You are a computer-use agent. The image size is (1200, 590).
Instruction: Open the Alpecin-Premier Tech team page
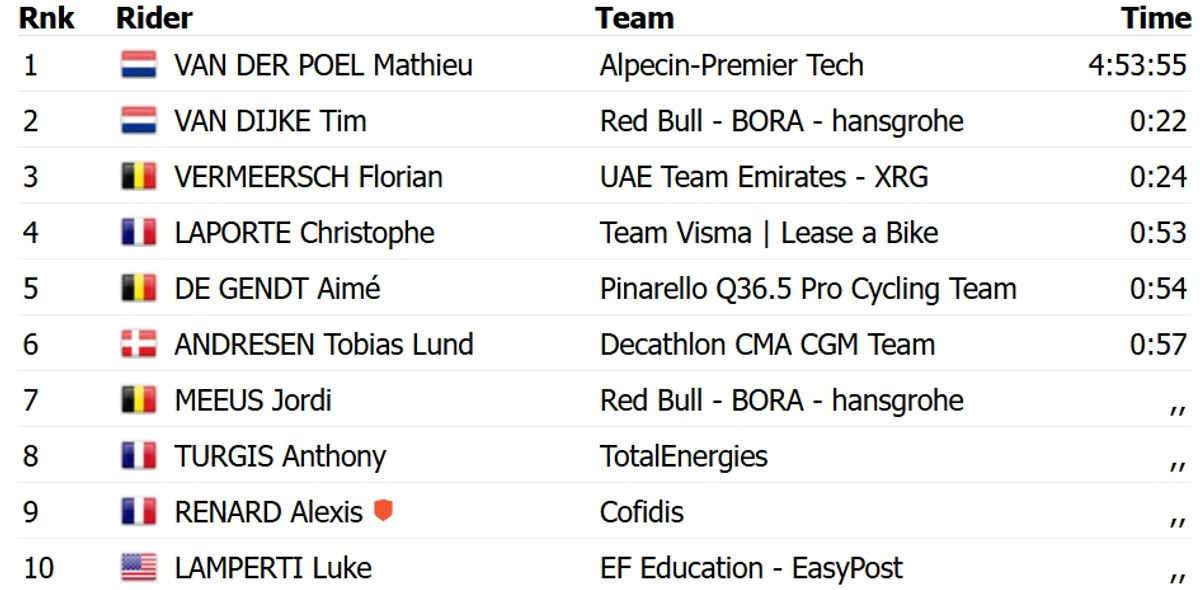[x=731, y=65]
